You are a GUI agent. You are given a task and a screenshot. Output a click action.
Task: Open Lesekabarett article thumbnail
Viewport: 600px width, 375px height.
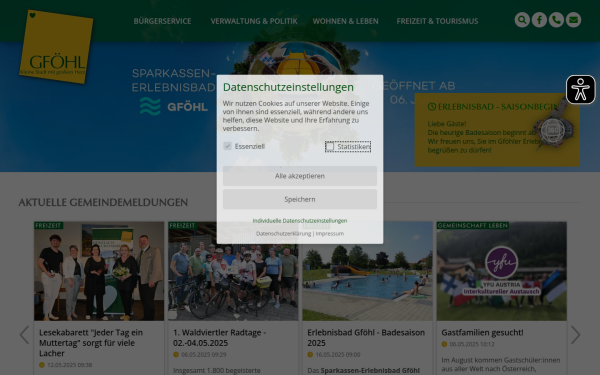coord(99,271)
